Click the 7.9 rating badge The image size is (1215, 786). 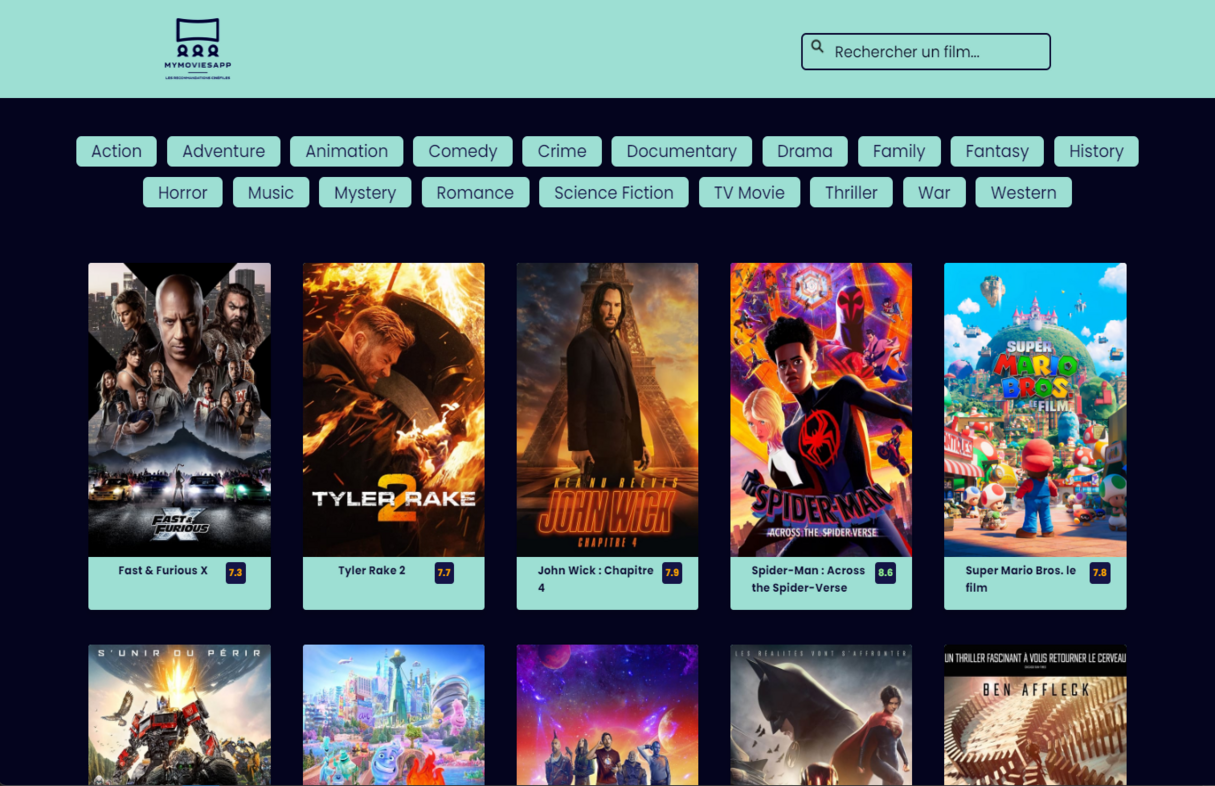672,573
